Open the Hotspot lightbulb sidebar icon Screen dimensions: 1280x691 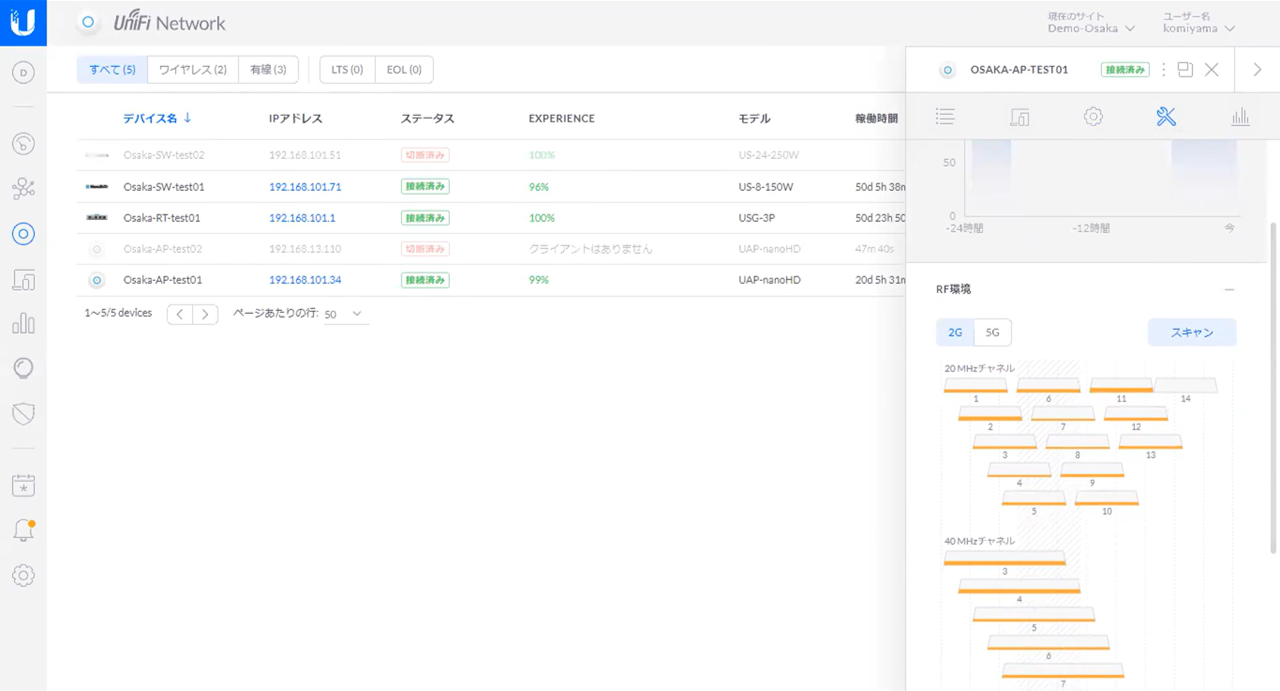click(x=23, y=368)
